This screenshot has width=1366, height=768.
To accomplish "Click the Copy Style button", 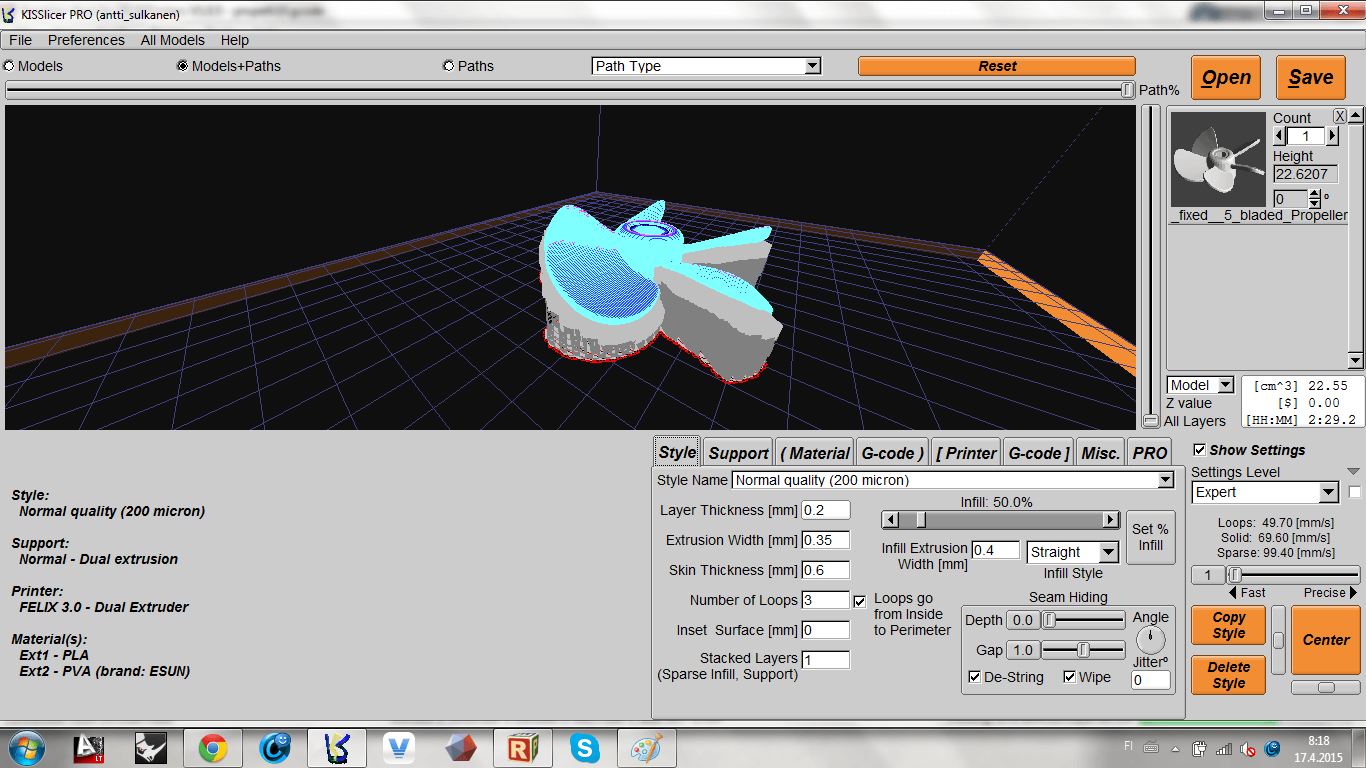I will click(1228, 626).
